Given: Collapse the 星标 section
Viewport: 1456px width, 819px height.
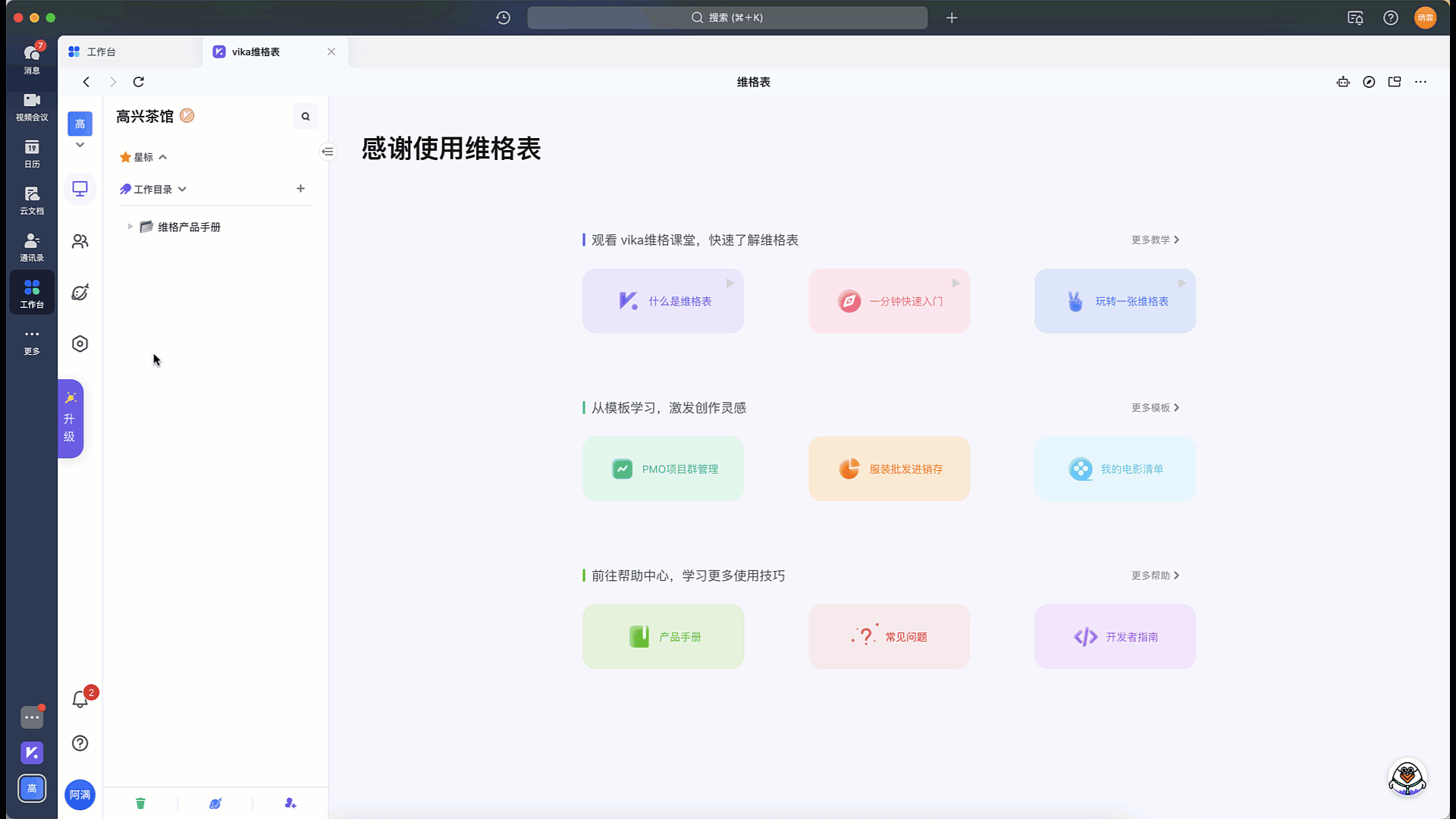Looking at the screenshot, I should tap(162, 157).
